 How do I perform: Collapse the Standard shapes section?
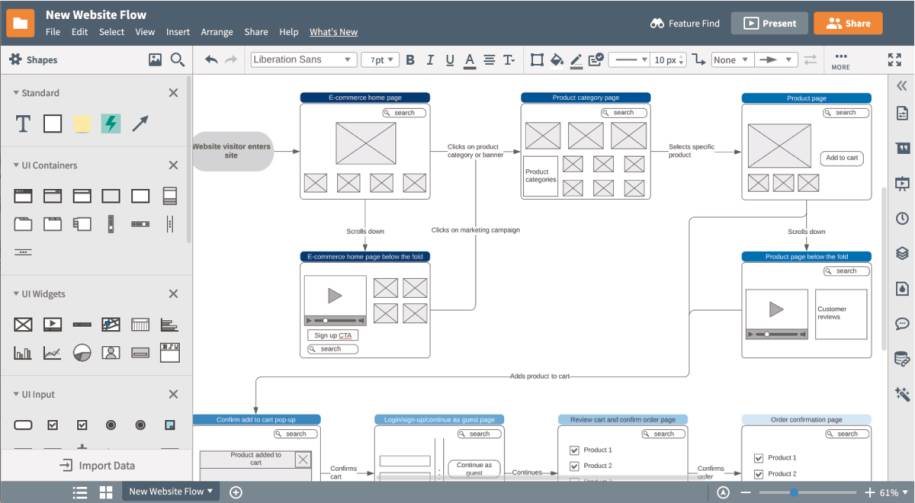tap(16, 93)
